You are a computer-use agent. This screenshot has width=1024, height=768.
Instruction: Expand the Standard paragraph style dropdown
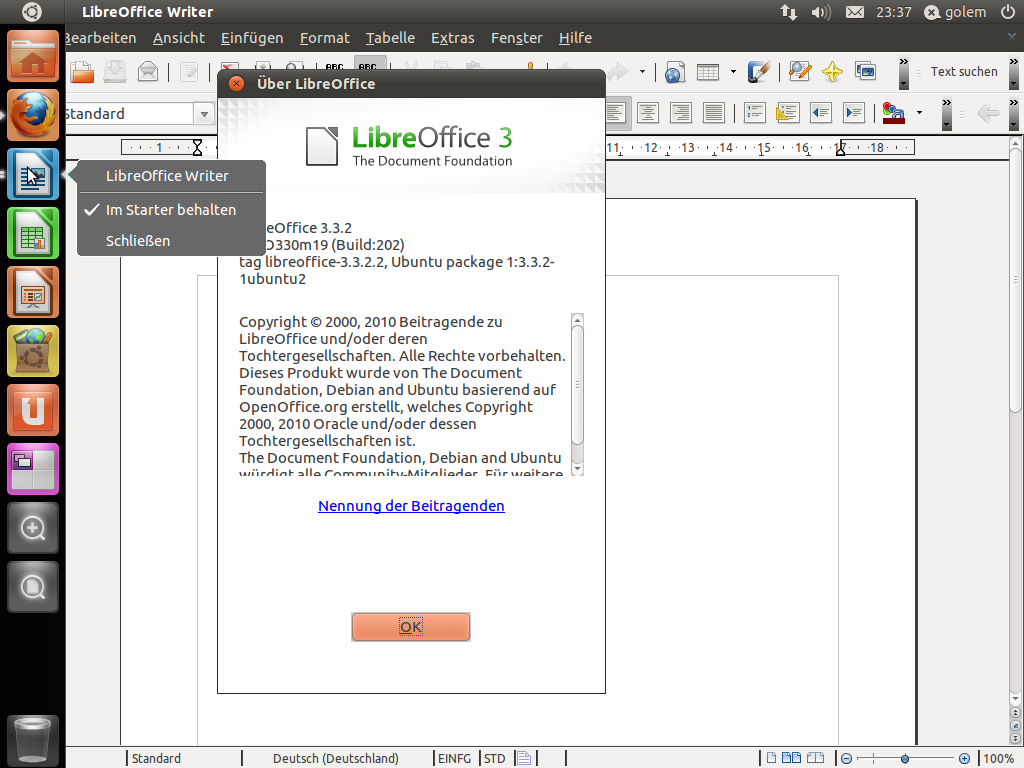point(203,114)
